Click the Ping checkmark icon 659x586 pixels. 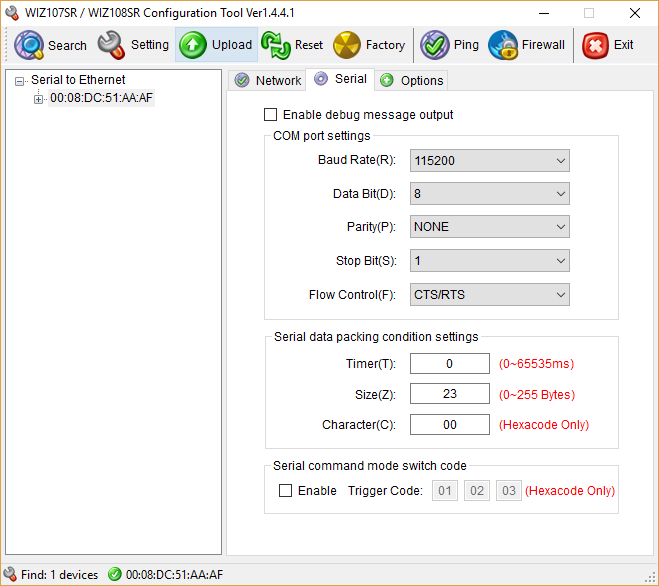click(x=435, y=45)
